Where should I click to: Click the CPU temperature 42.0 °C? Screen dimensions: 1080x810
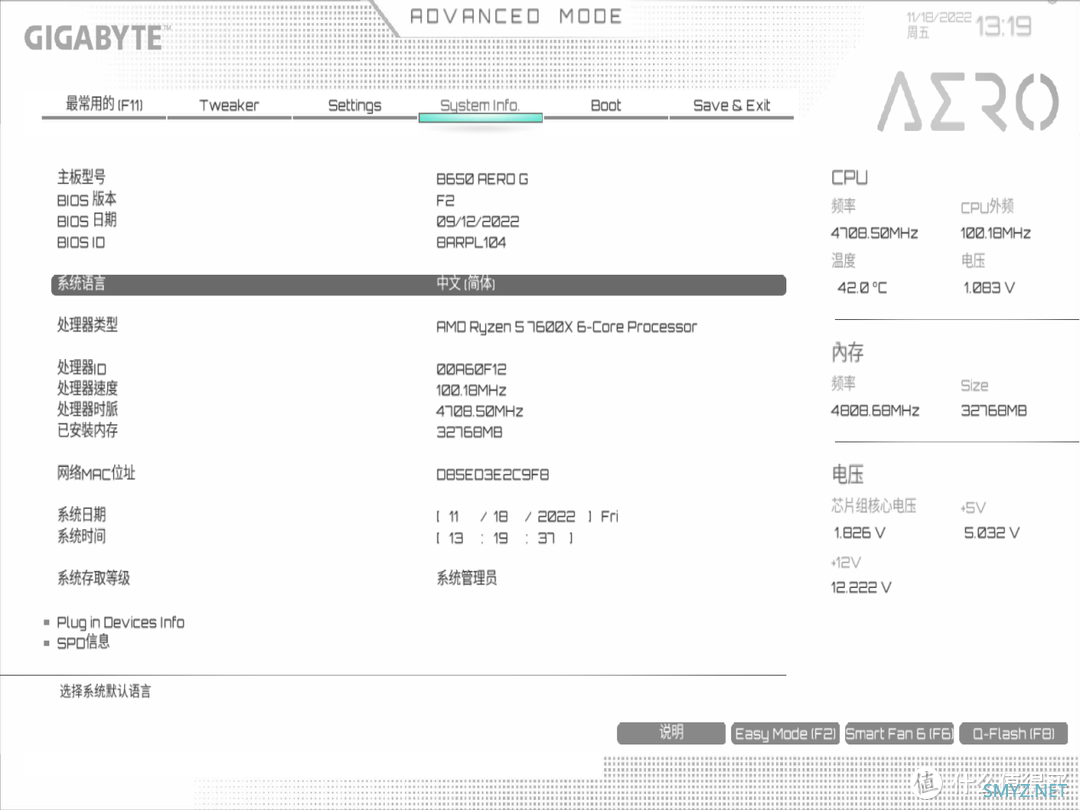click(x=862, y=288)
